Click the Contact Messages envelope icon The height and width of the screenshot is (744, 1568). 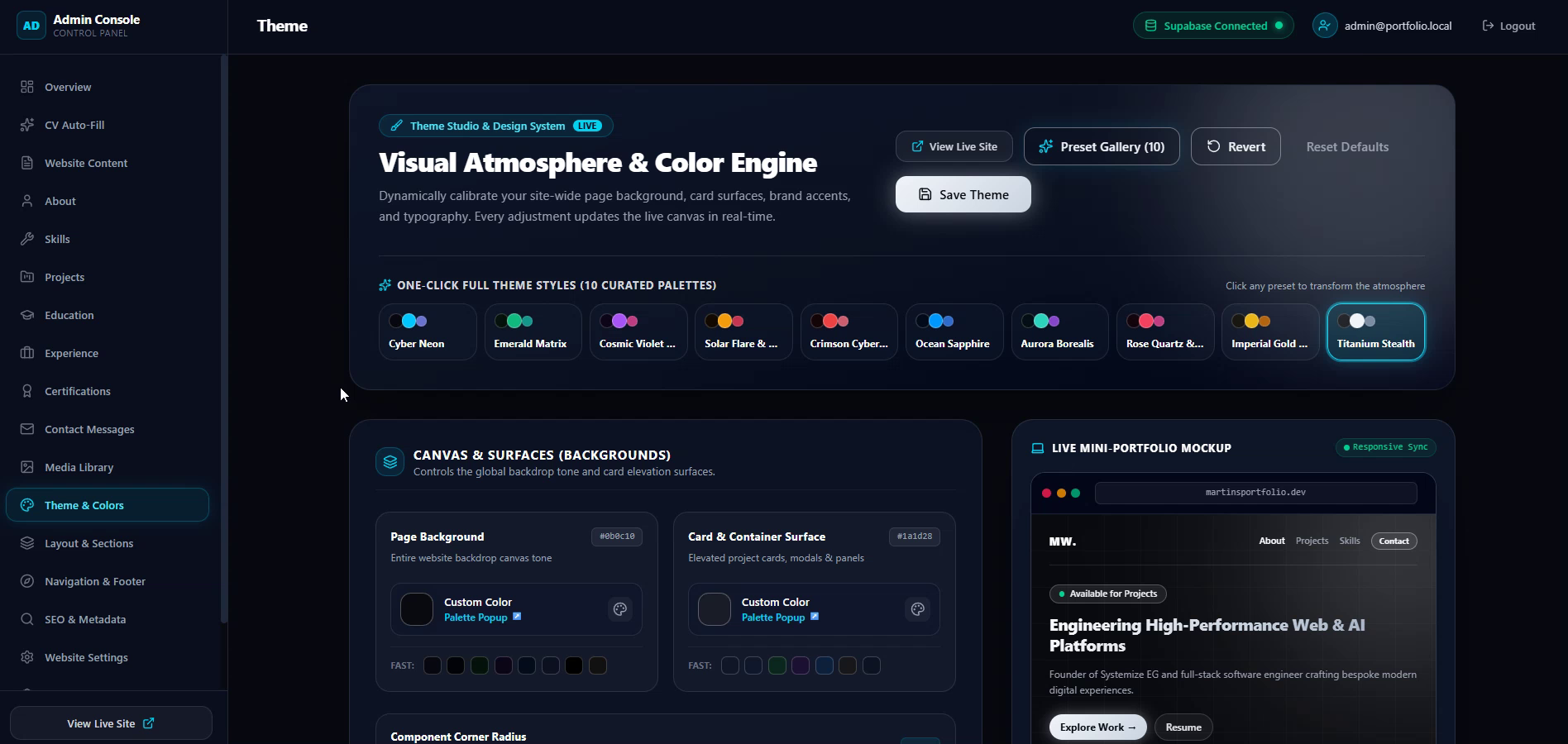27,429
